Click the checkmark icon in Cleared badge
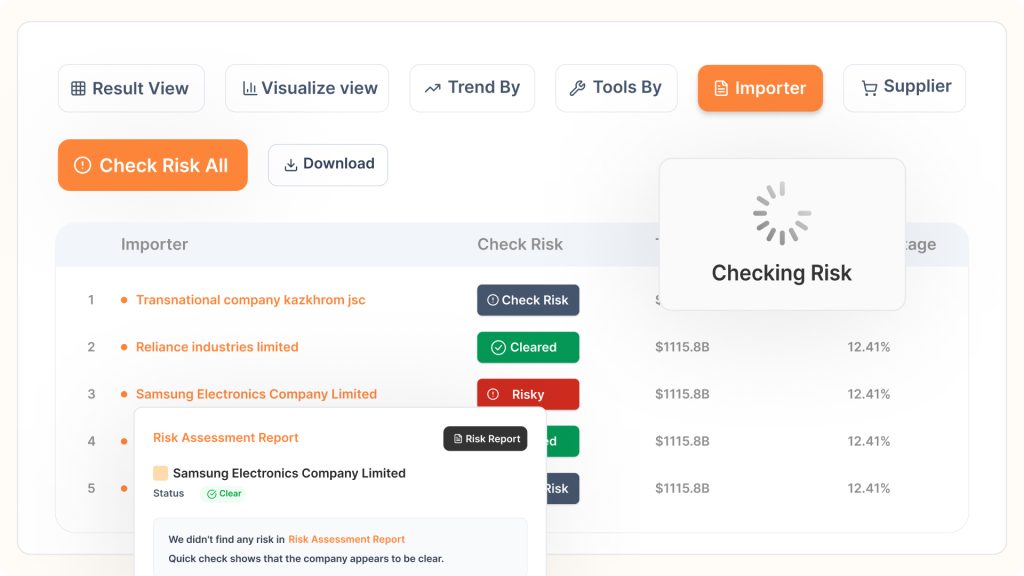 pyautogui.click(x=498, y=347)
